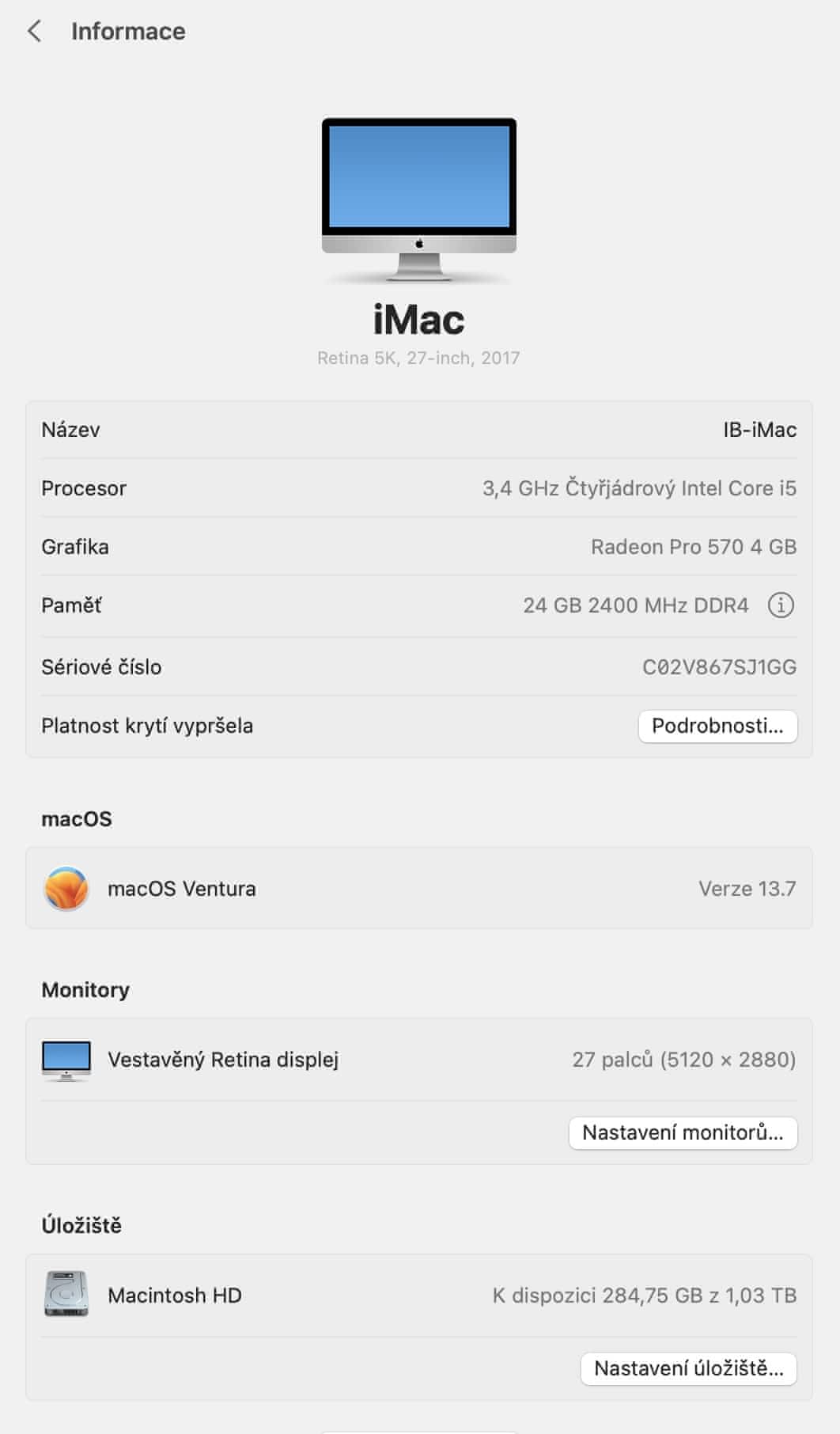Select the Procesor row

[x=419, y=488]
